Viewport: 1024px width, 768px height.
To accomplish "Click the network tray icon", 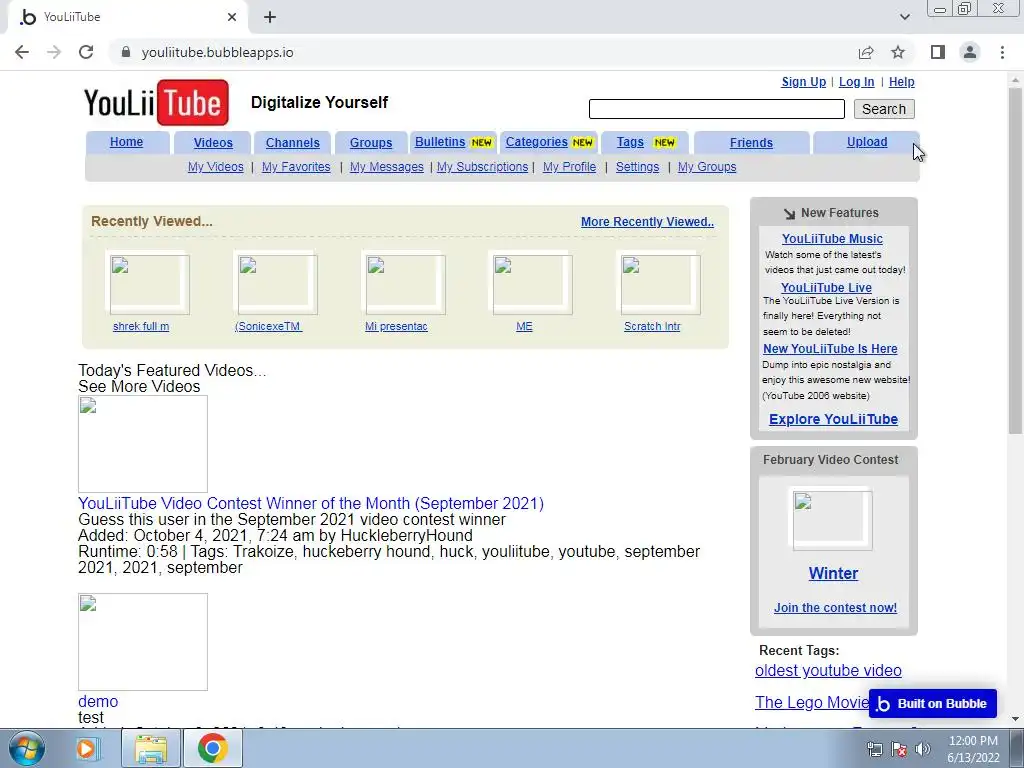I will pos(874,749).
